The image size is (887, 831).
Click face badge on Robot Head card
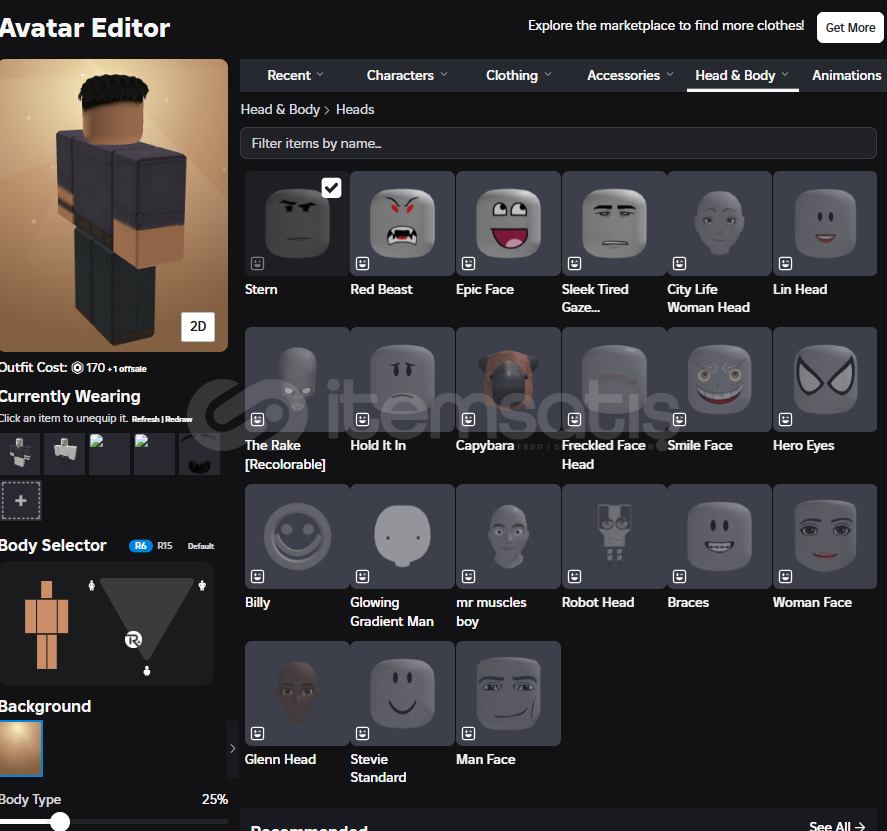pos(574,576)
